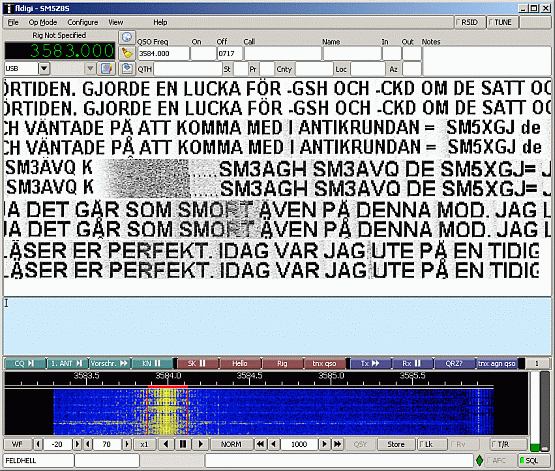The image size is (555, 471).
Task: Toggle AFC checkbox
Action: (500, 460)
